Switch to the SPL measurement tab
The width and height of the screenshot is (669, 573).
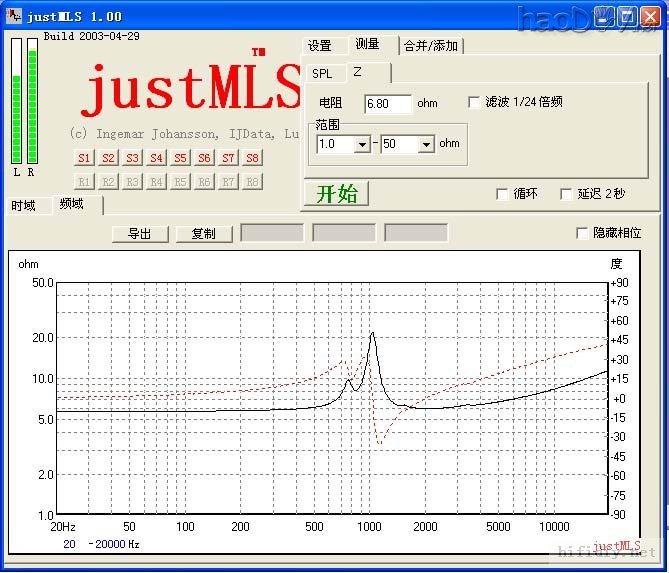pyautogui.click(x=322, y=73)
